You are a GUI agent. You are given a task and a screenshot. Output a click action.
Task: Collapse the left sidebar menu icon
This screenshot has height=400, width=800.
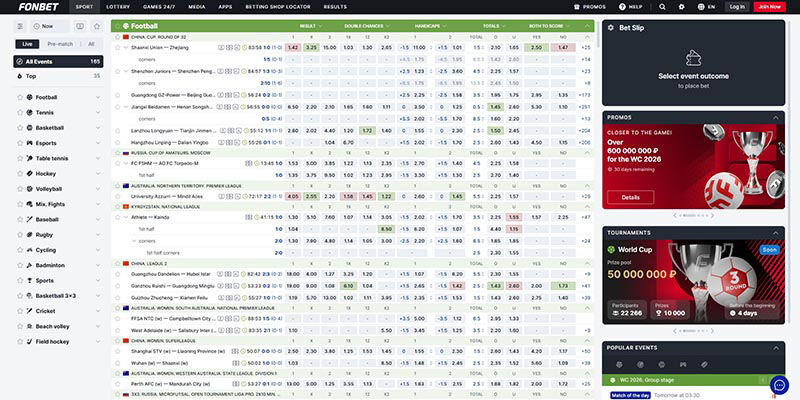click(20, 26)
